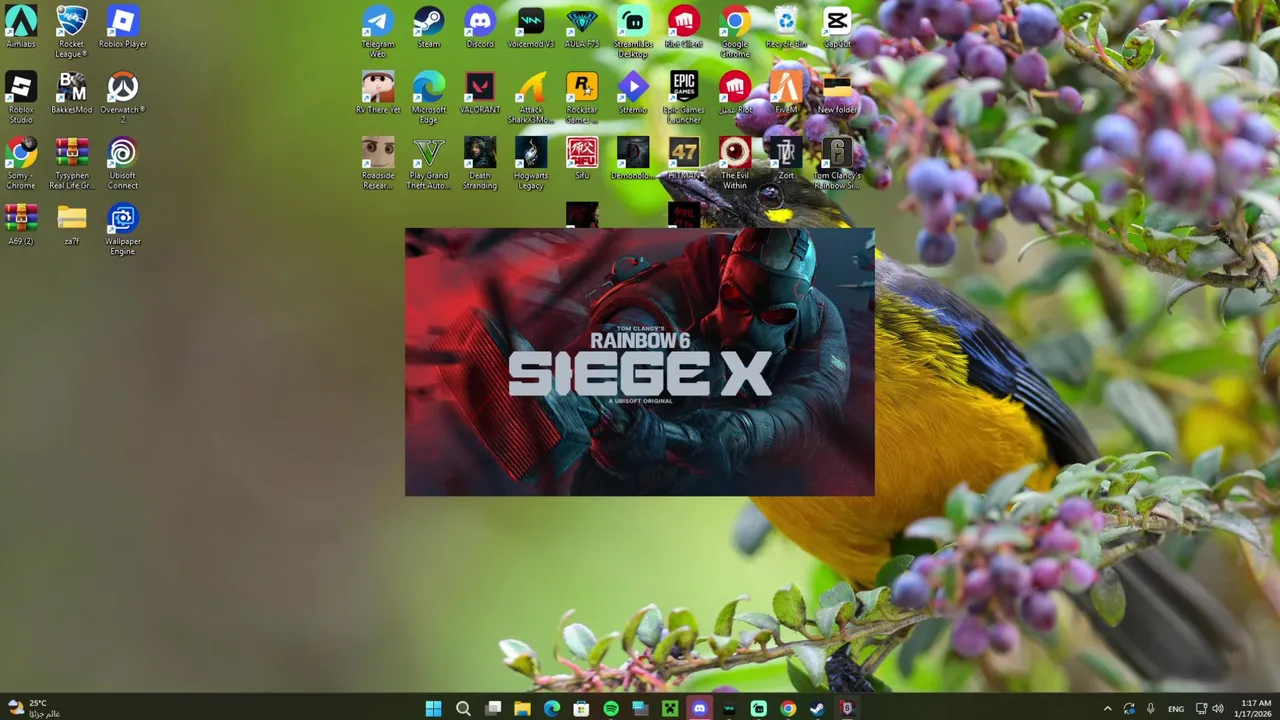Open File Explorer from the taskbar
The image size is (1280, 720).
[522, 708]
